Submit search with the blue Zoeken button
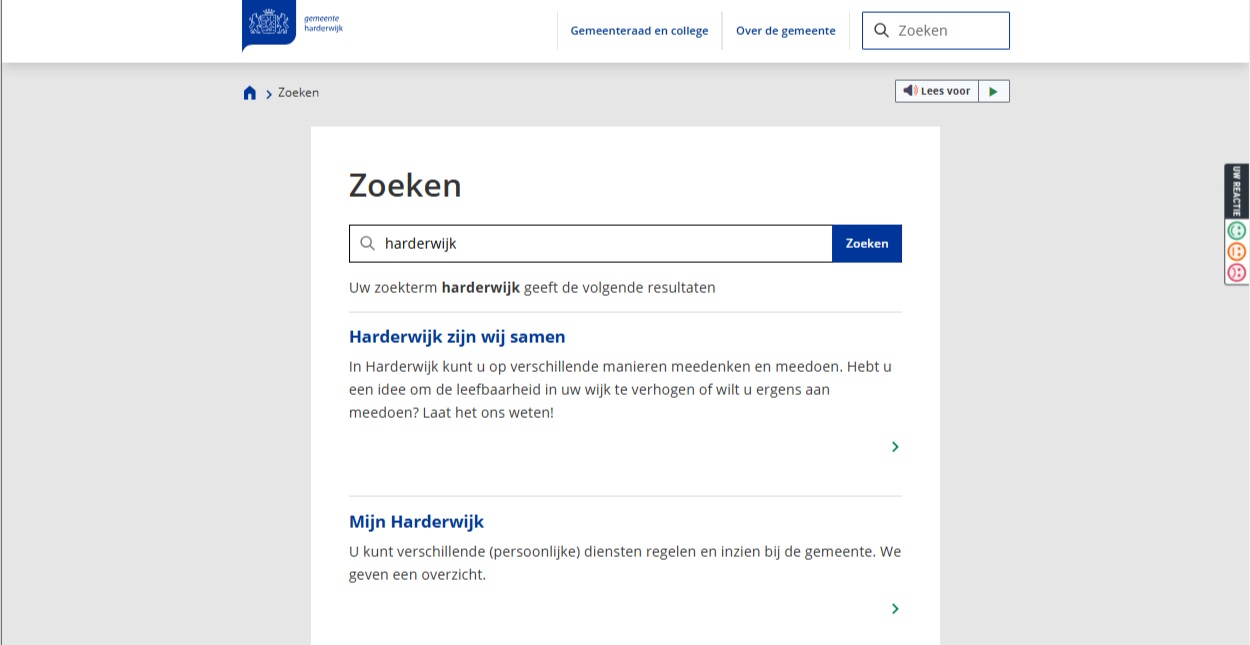 pyautogui.click(x=867, y=244)
